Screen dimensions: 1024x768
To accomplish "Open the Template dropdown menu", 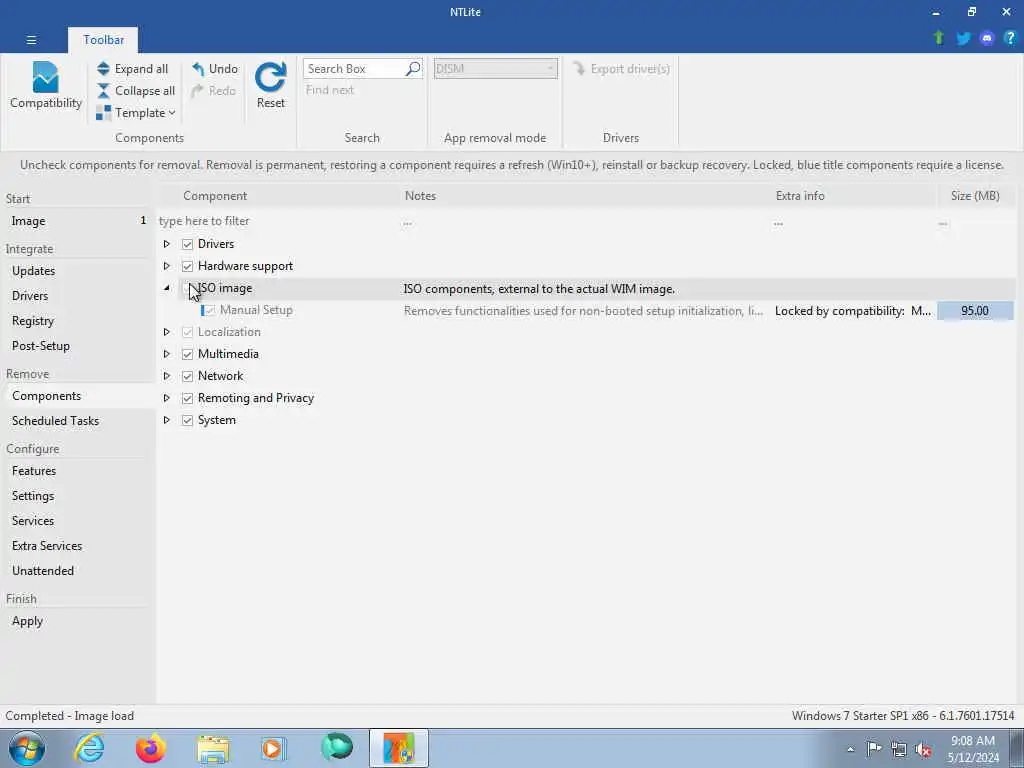I will (x=135, y=113).
